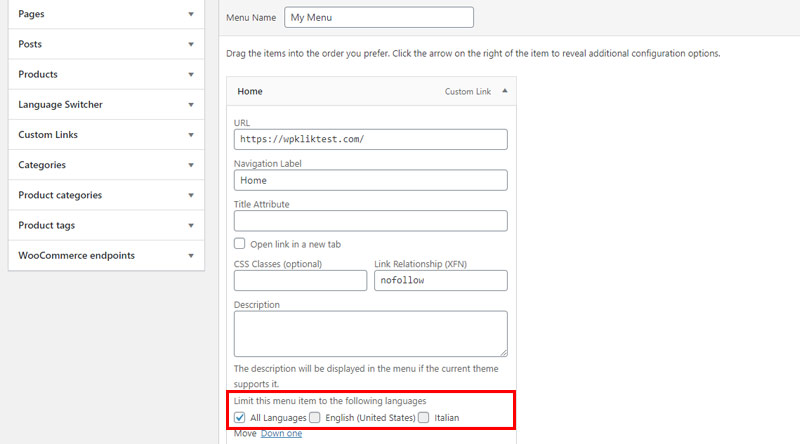Viewport: 800px width, 444px height.
Task: Click the Posts panel title
Action: click(x=30, y=44)
